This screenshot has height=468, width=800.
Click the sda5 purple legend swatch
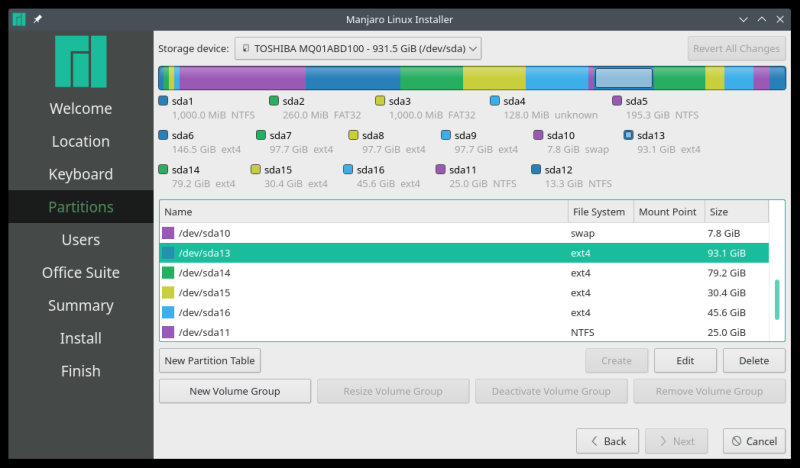617,101
